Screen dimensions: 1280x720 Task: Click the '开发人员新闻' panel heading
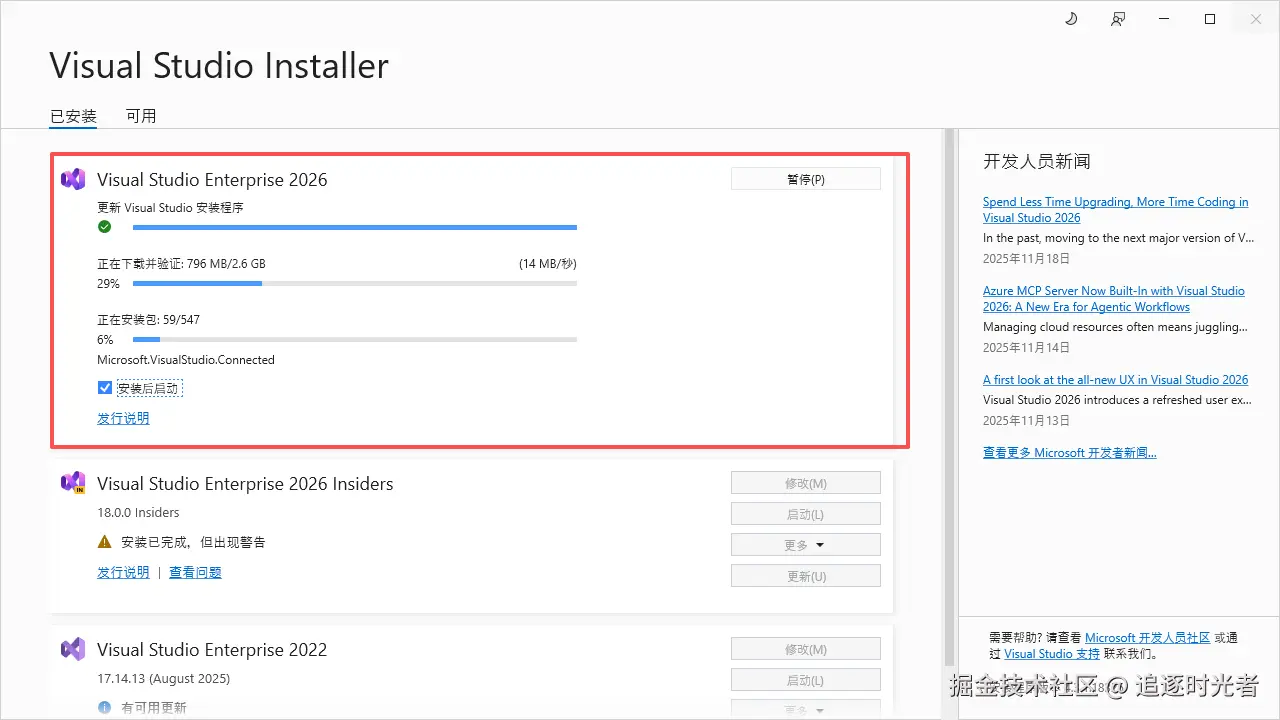[x=1036, y=161]
